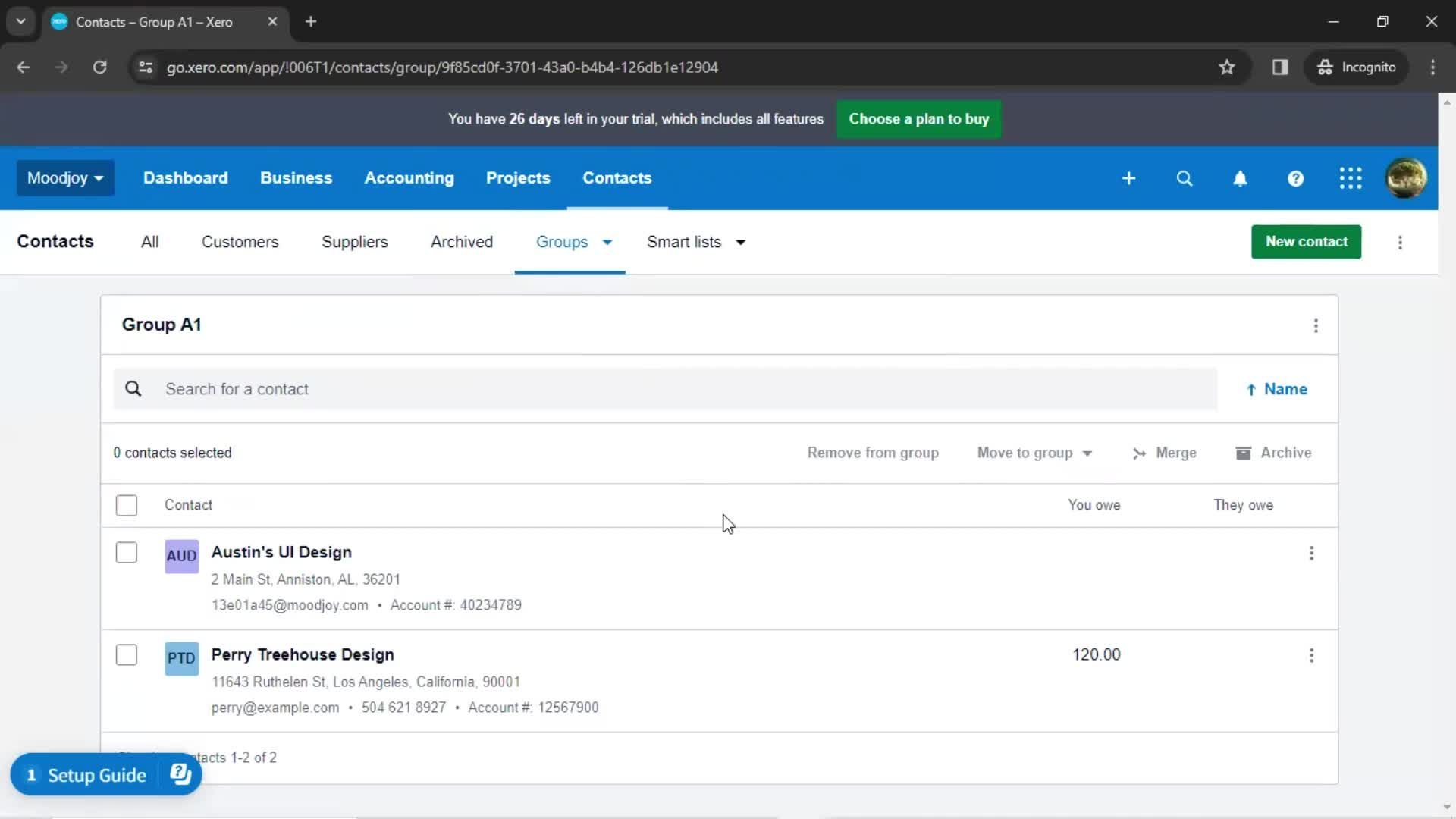Switch to the Archived tab
This screenshot has width=1456, height=819.
click(461, 242)
